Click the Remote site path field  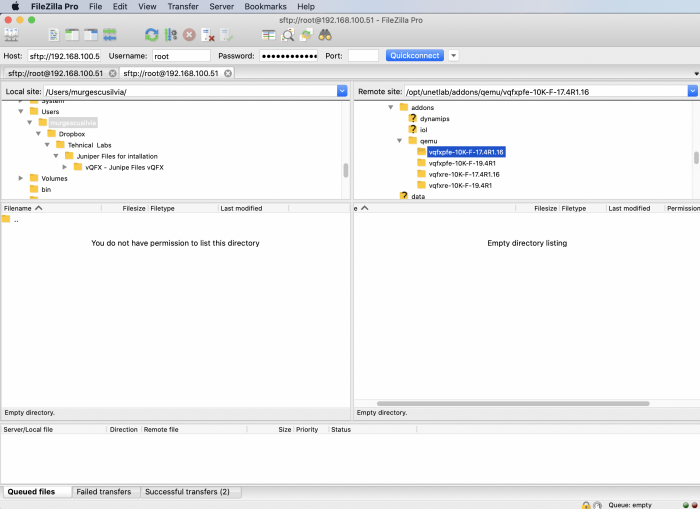(x=546, y=92)
